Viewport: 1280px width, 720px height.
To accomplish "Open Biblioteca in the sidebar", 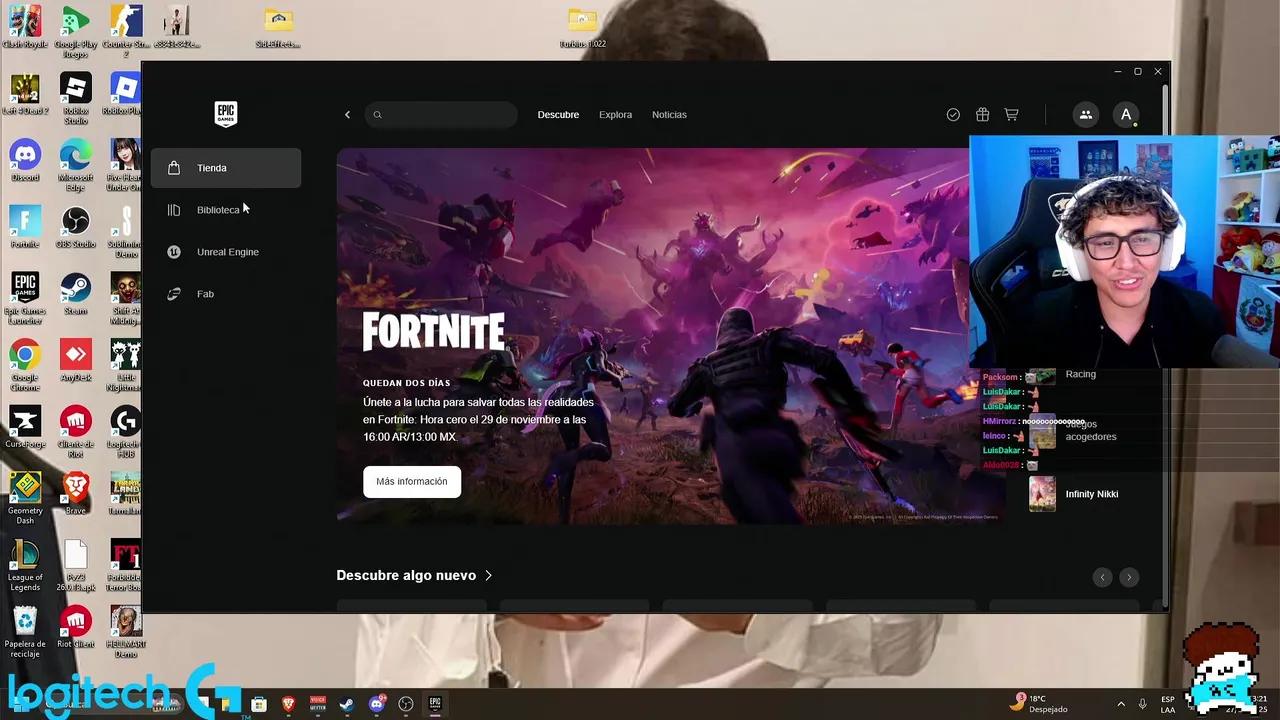I will coord(226,210).
